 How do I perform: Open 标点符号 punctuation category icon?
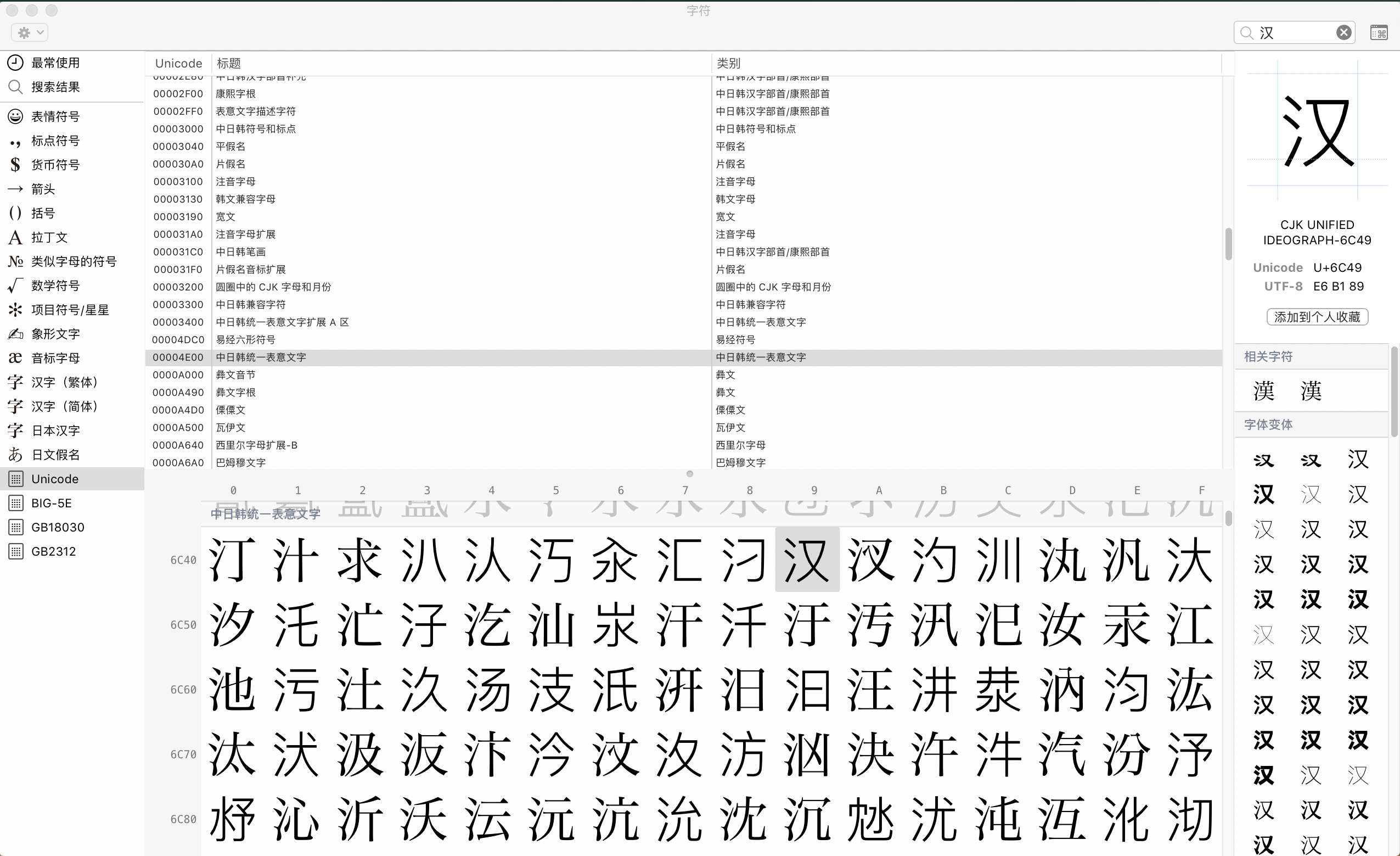coord(15,141)
